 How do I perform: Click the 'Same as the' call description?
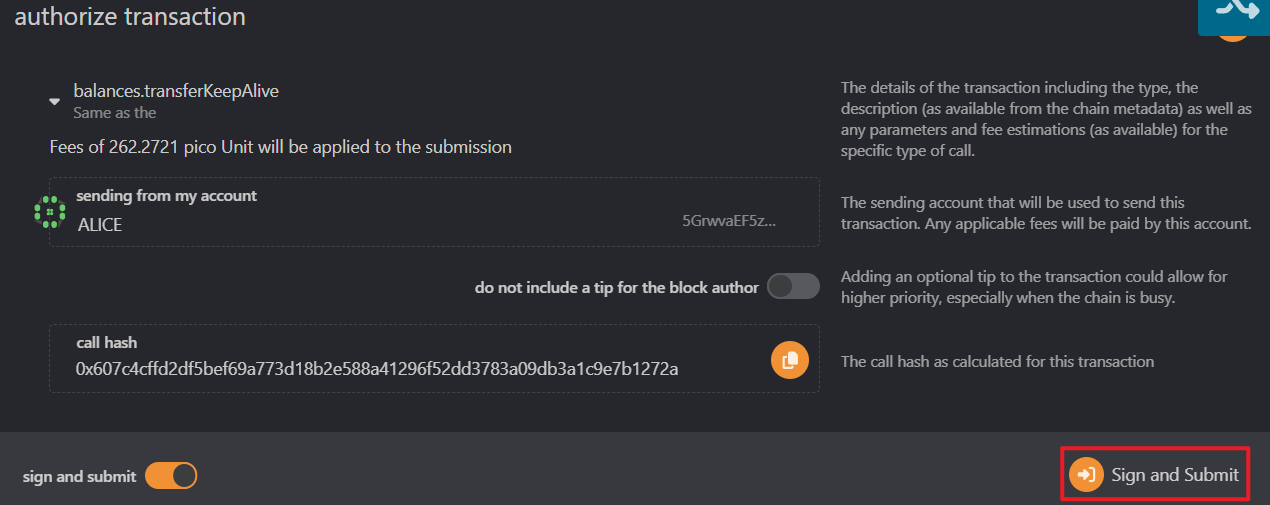pyautogui.click(x=114, y=113)
